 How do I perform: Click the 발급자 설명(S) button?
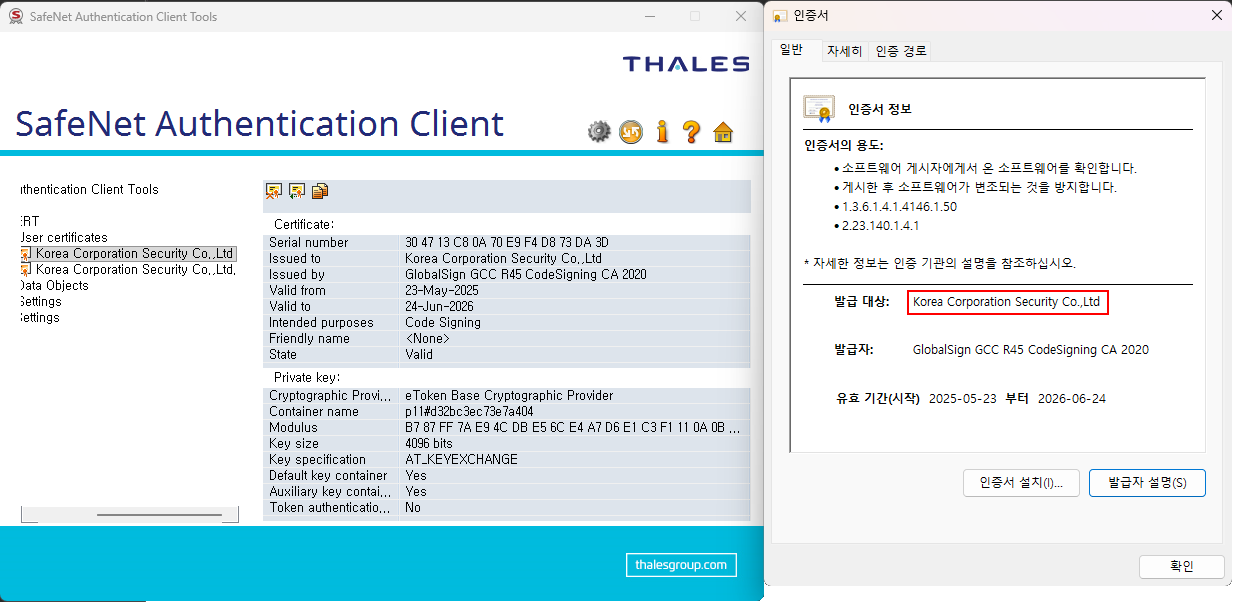tap(1146, 483)
